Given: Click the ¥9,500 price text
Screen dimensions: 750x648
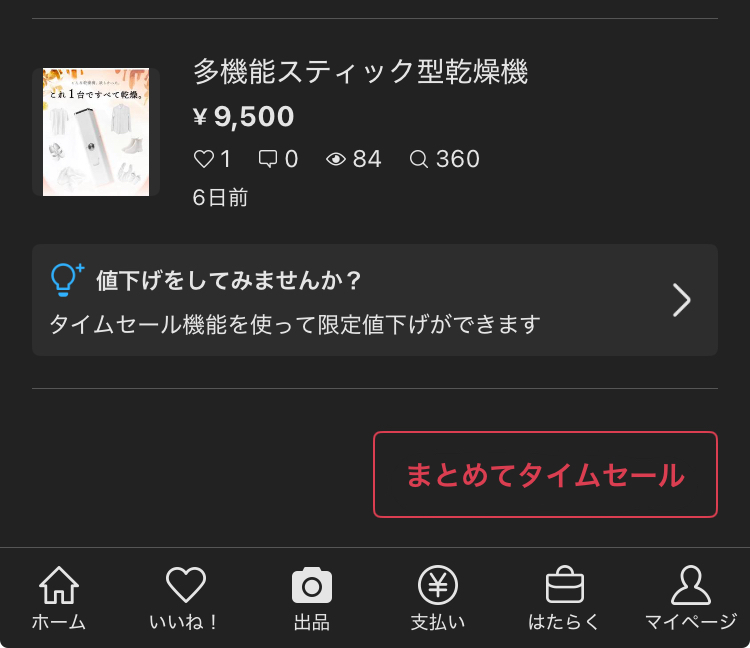Looking at the screenshot, I should pos(243,116).
